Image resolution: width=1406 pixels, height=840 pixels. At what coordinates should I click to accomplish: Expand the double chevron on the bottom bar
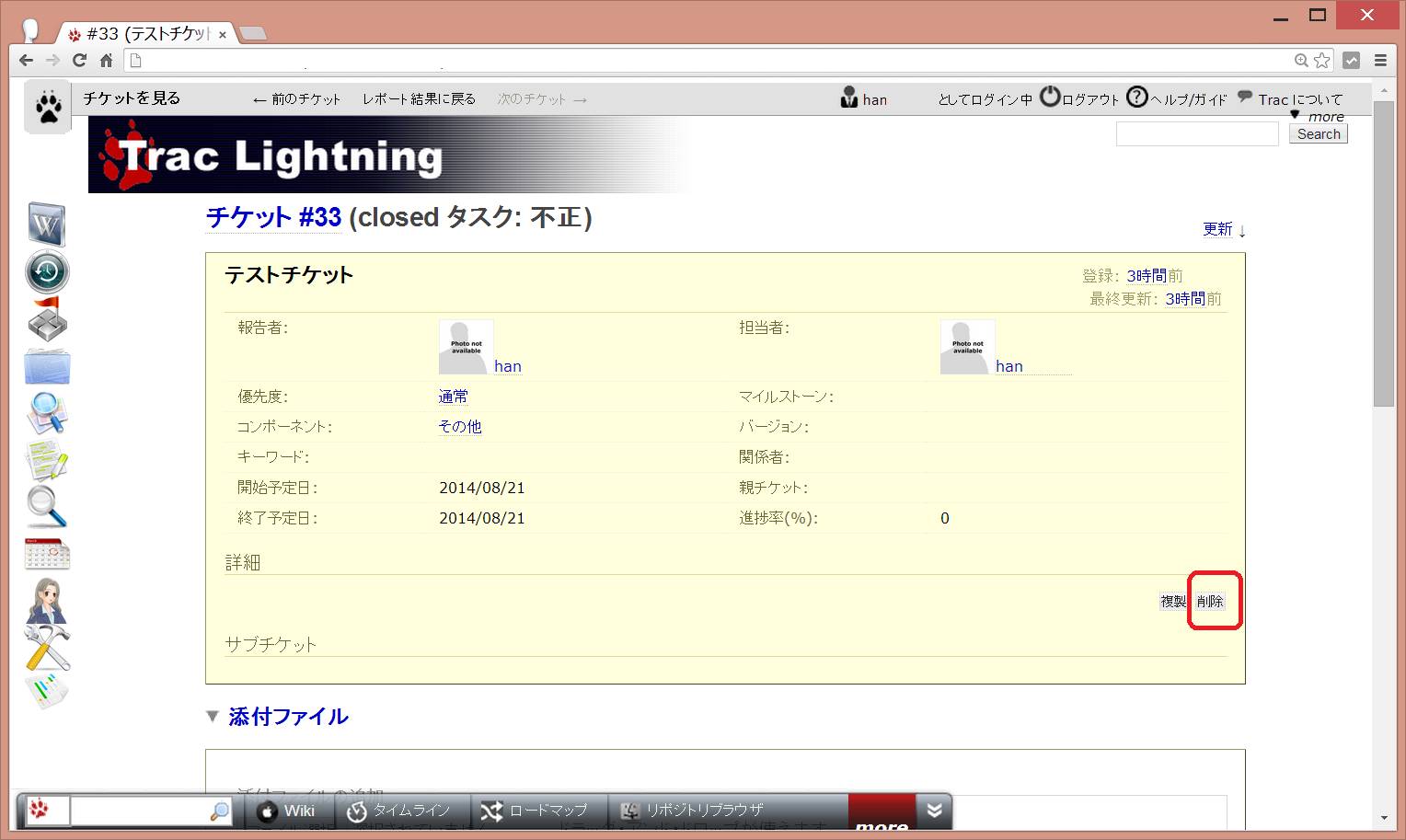pos(934,811)
